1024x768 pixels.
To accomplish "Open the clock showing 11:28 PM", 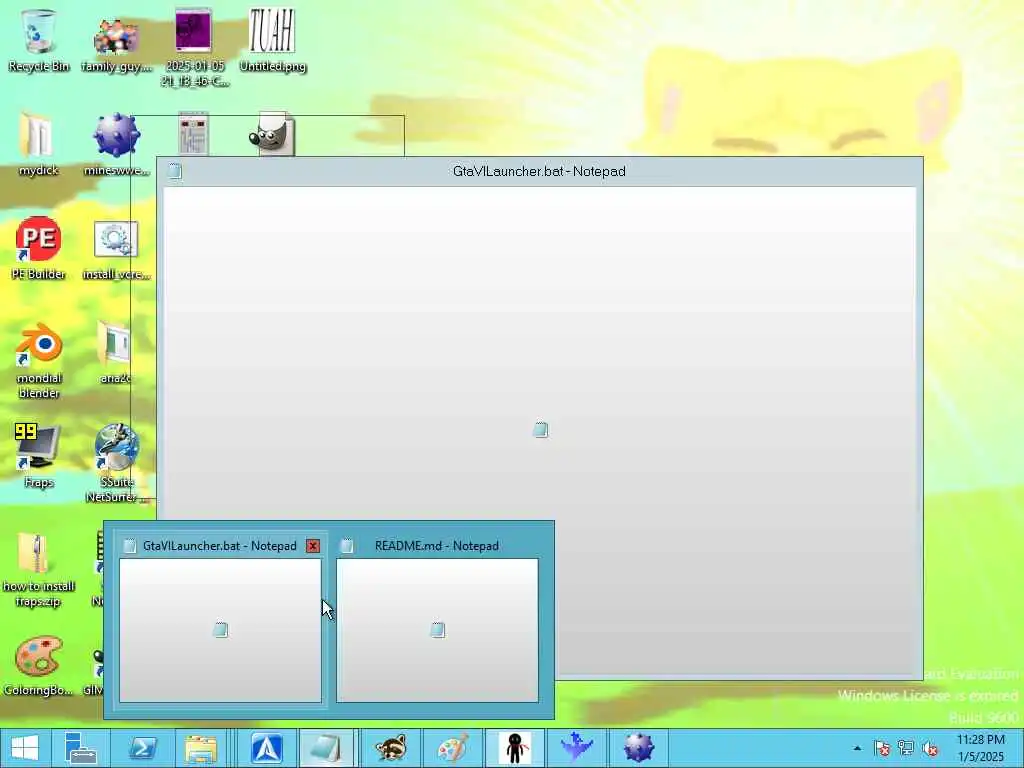I will [x=980, y=748].
